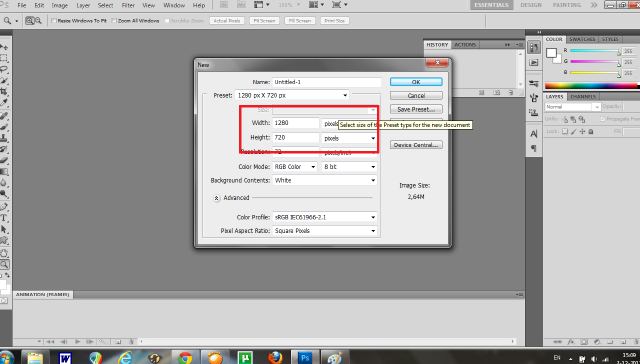
Task: Select the Lasso tool in toolbox
Action: (x=4, y=69)
